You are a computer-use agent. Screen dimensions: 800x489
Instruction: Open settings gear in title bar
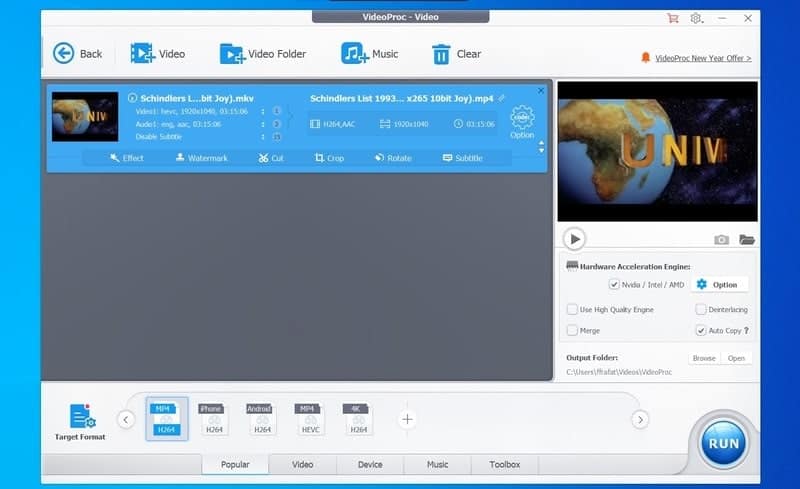[696, 18]
